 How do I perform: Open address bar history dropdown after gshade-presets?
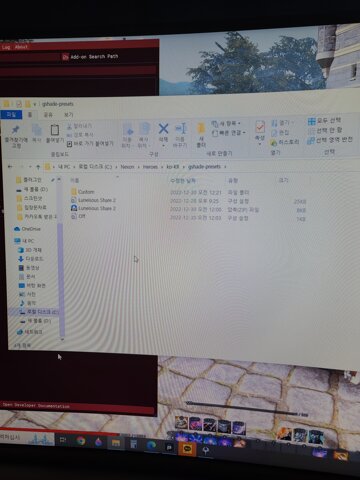pos(226,167)
